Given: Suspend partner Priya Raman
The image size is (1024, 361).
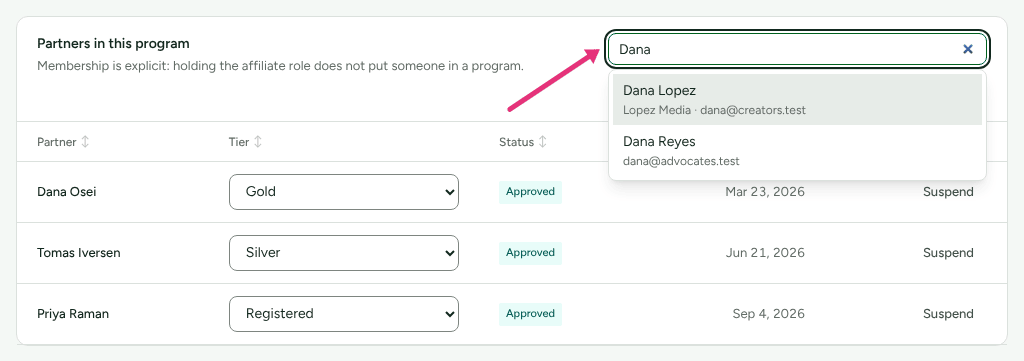Looking at the screenshot, I should coord(948,314).
